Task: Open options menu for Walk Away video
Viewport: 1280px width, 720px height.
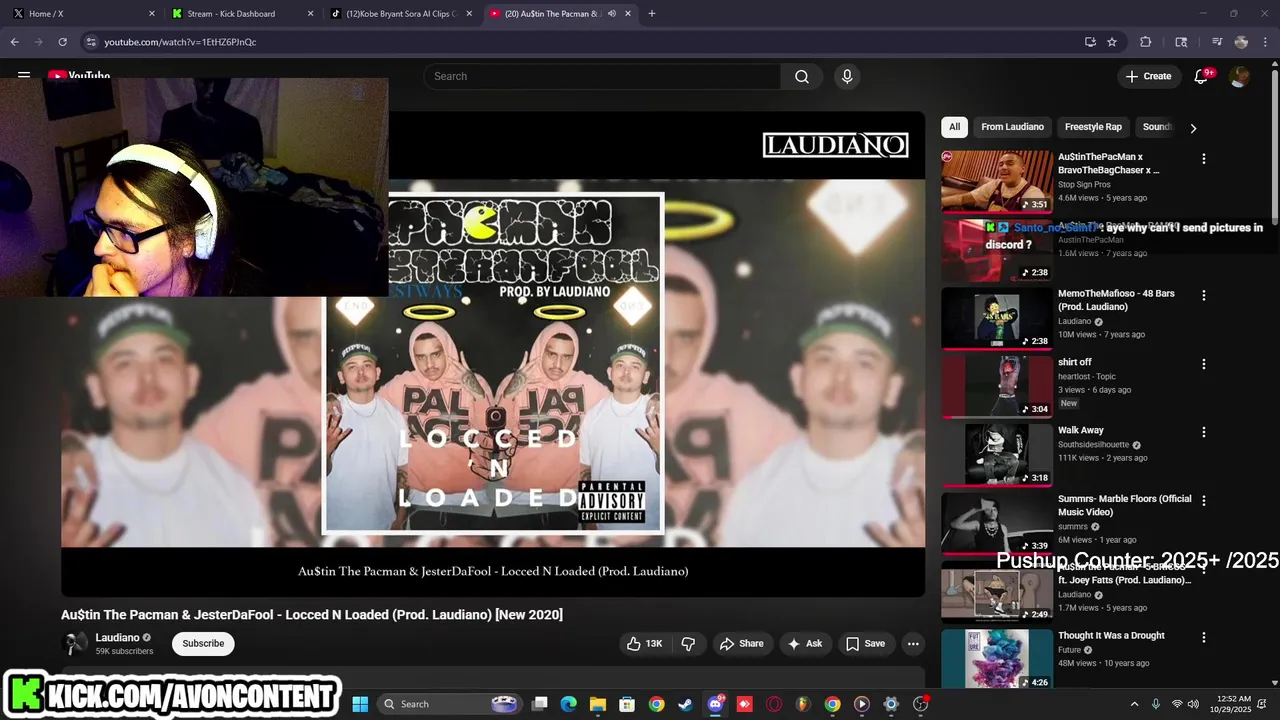Action: pos(1204,432)
